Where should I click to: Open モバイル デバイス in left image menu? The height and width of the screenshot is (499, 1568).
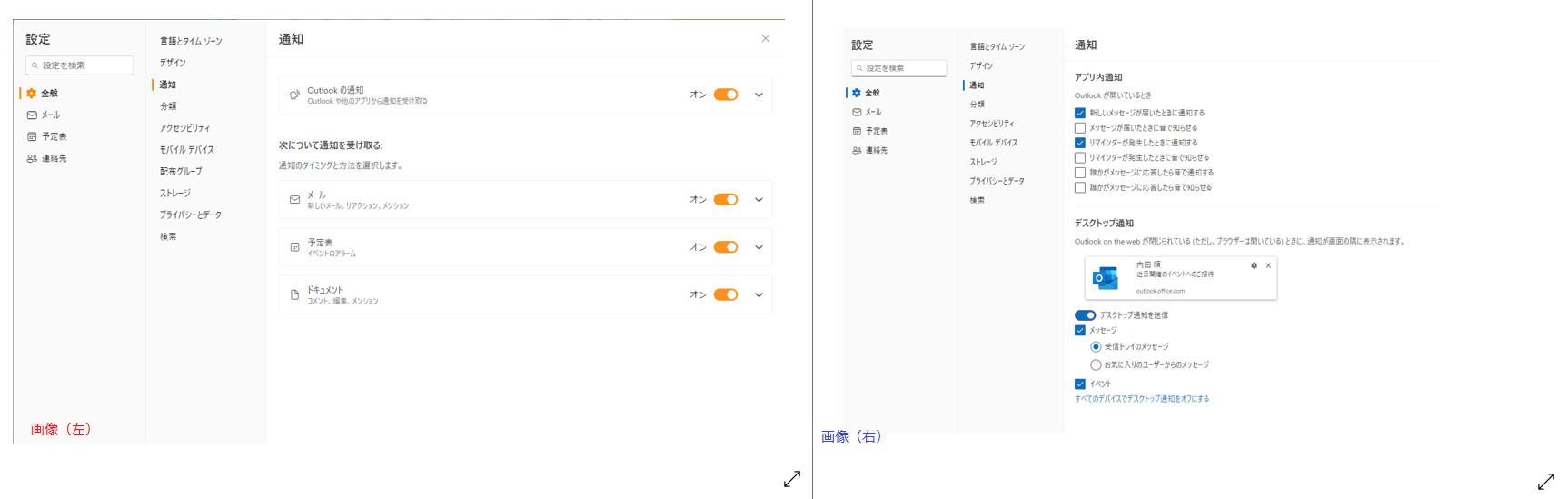[x=187, y=150]
